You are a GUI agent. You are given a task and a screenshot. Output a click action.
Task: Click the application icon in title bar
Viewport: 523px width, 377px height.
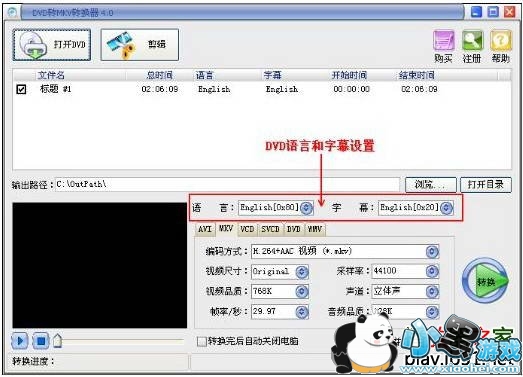point(13,13)
